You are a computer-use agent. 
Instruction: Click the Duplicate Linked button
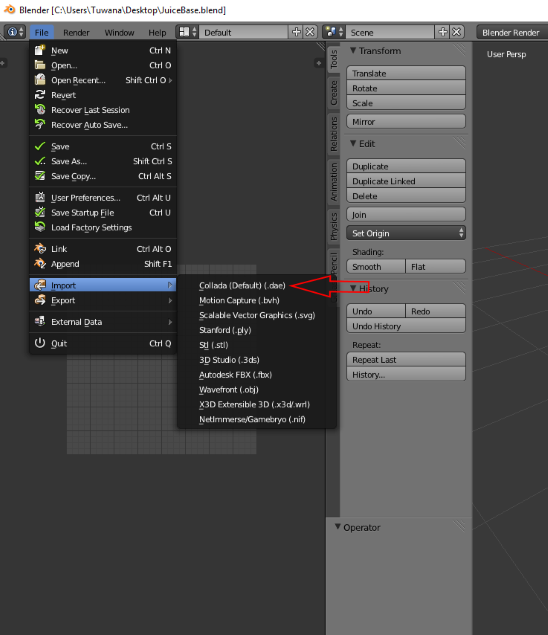point(406,181)
